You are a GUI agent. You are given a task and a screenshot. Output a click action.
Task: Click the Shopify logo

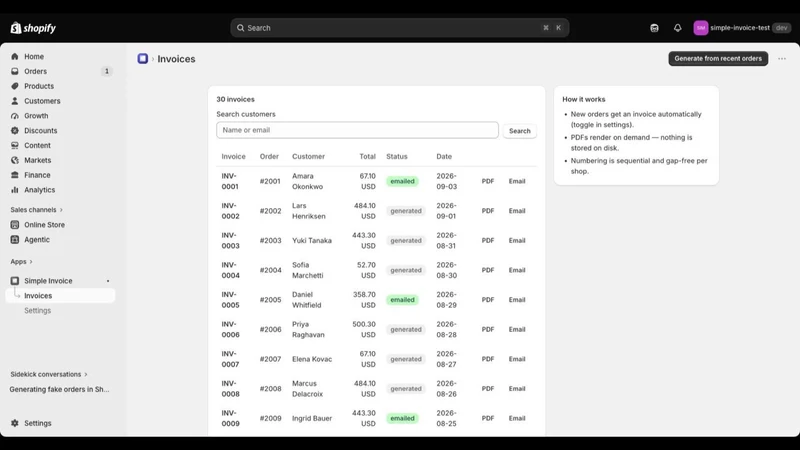click(x=33, y=28)
